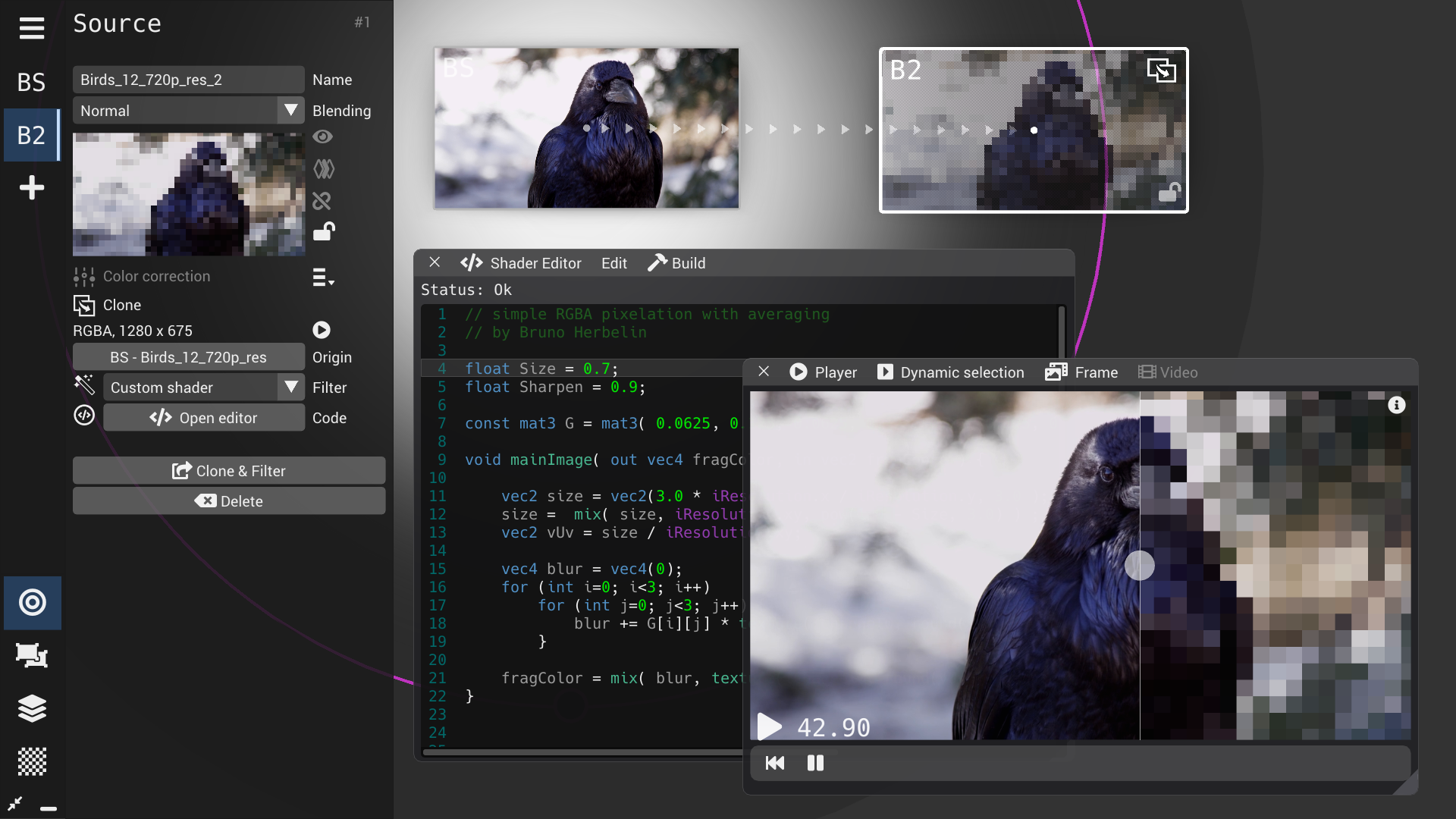Toggle the lock on the B2 preview
Screen dimensions: 1456x819
tap(1170, 192)
